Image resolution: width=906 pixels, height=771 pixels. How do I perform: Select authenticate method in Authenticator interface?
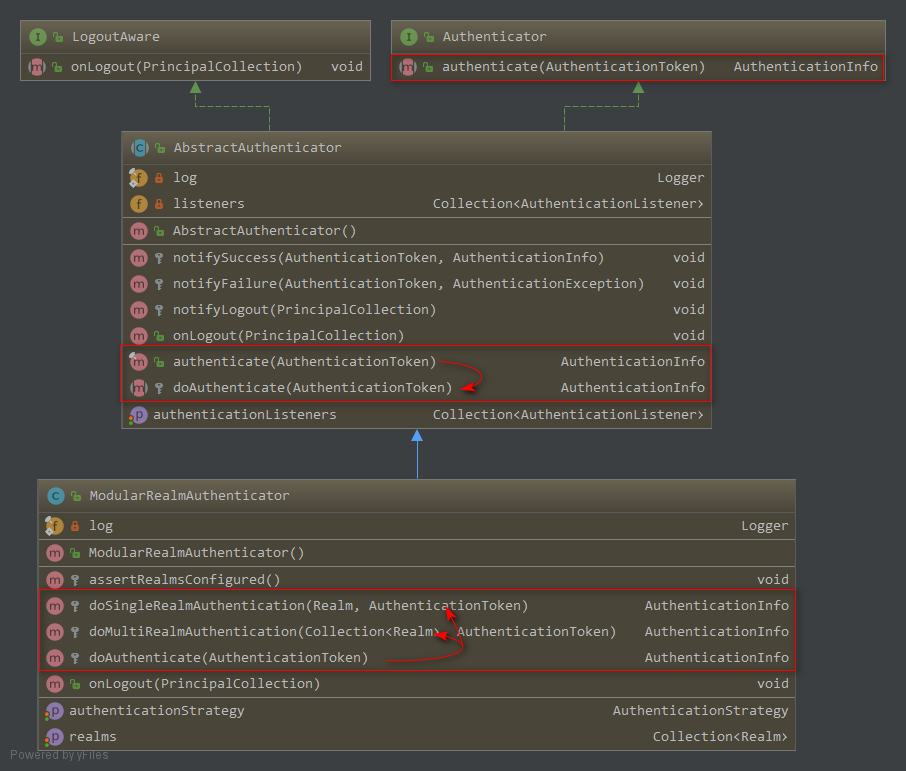(x=573, y=67)
